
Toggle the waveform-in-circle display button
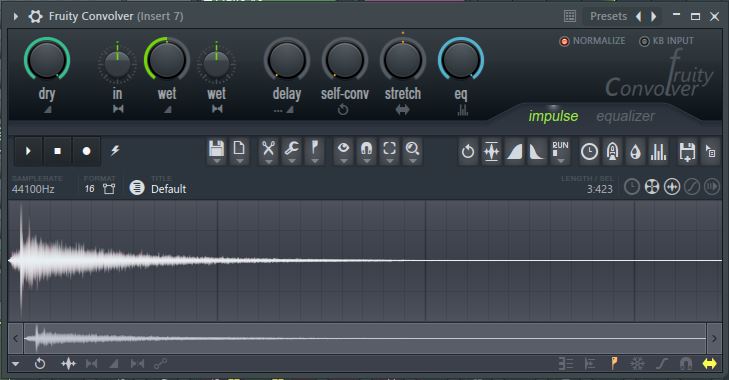pos(672,187)
